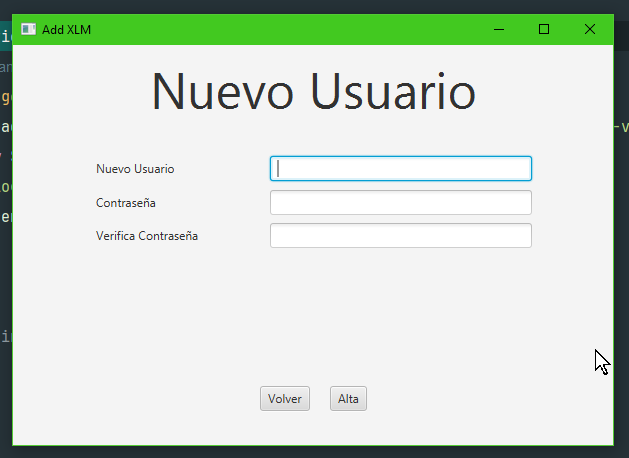Click the Contraseña label
The height and width of the screenshot is (458, 629).
pos(126,203)
